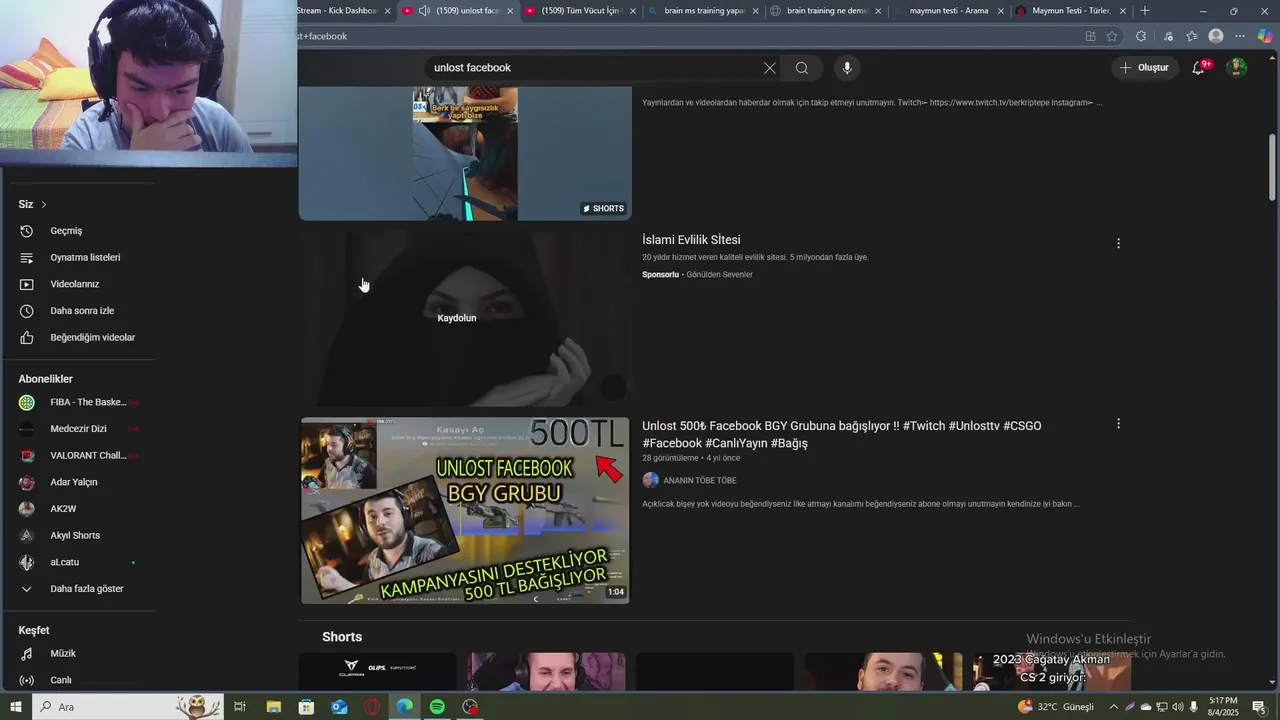Mute audio on the unlost facebook tab
The image size is (1280, 720).
pos(425,11)
